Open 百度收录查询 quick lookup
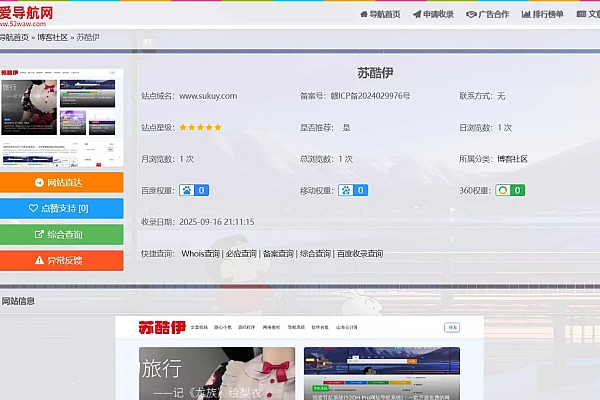 coord(360,253)
